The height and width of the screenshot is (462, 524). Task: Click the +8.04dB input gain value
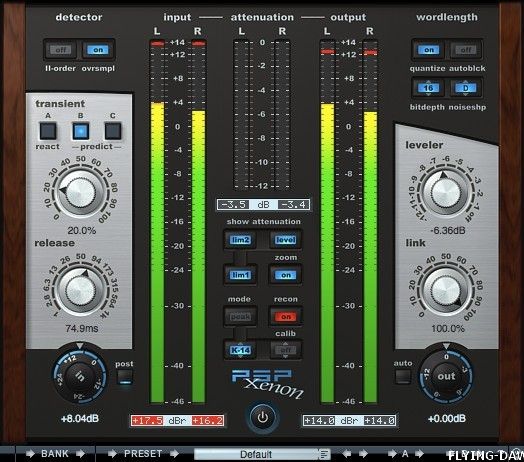point(80,419)
